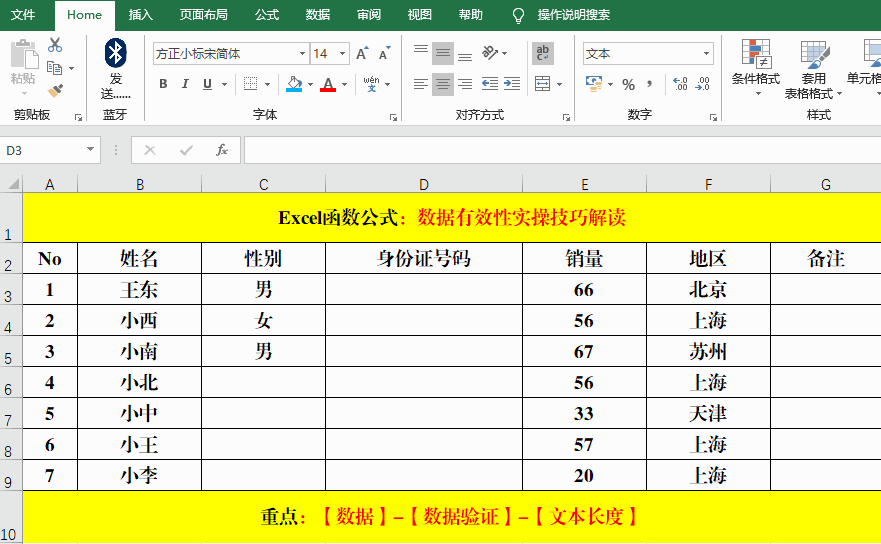
Task: Decrease indent icon
Action: 490,84
